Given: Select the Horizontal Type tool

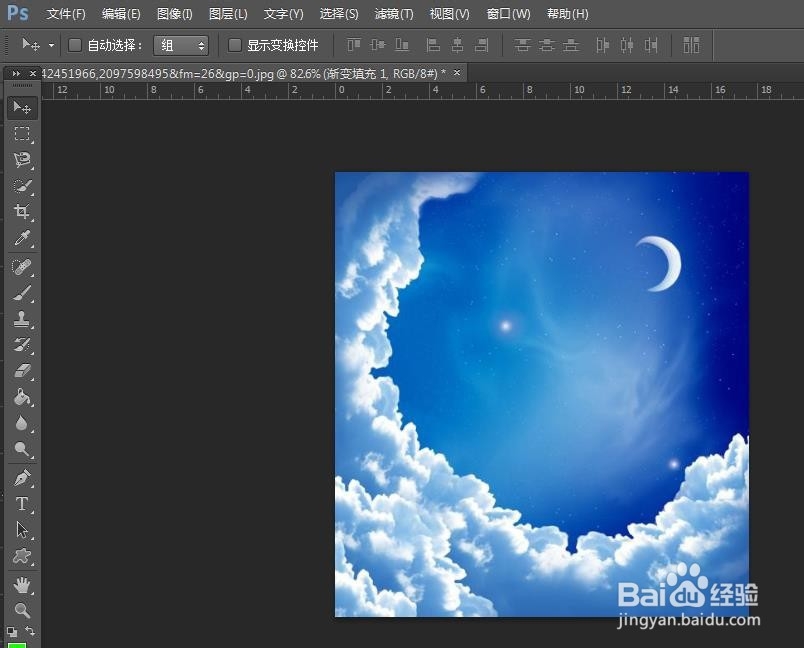Looking at the screenshot, I should pyautogui.click(x=22, y=504).
